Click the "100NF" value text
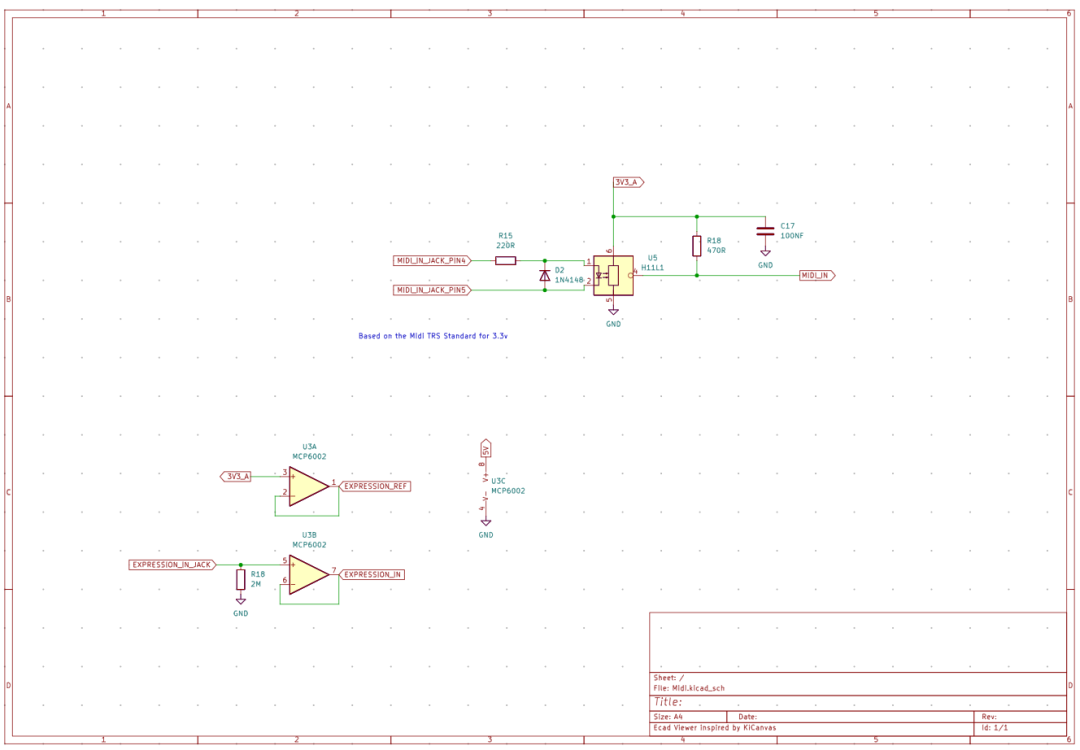This screenshot has height=750, width=1080. [x=791, y=236]
